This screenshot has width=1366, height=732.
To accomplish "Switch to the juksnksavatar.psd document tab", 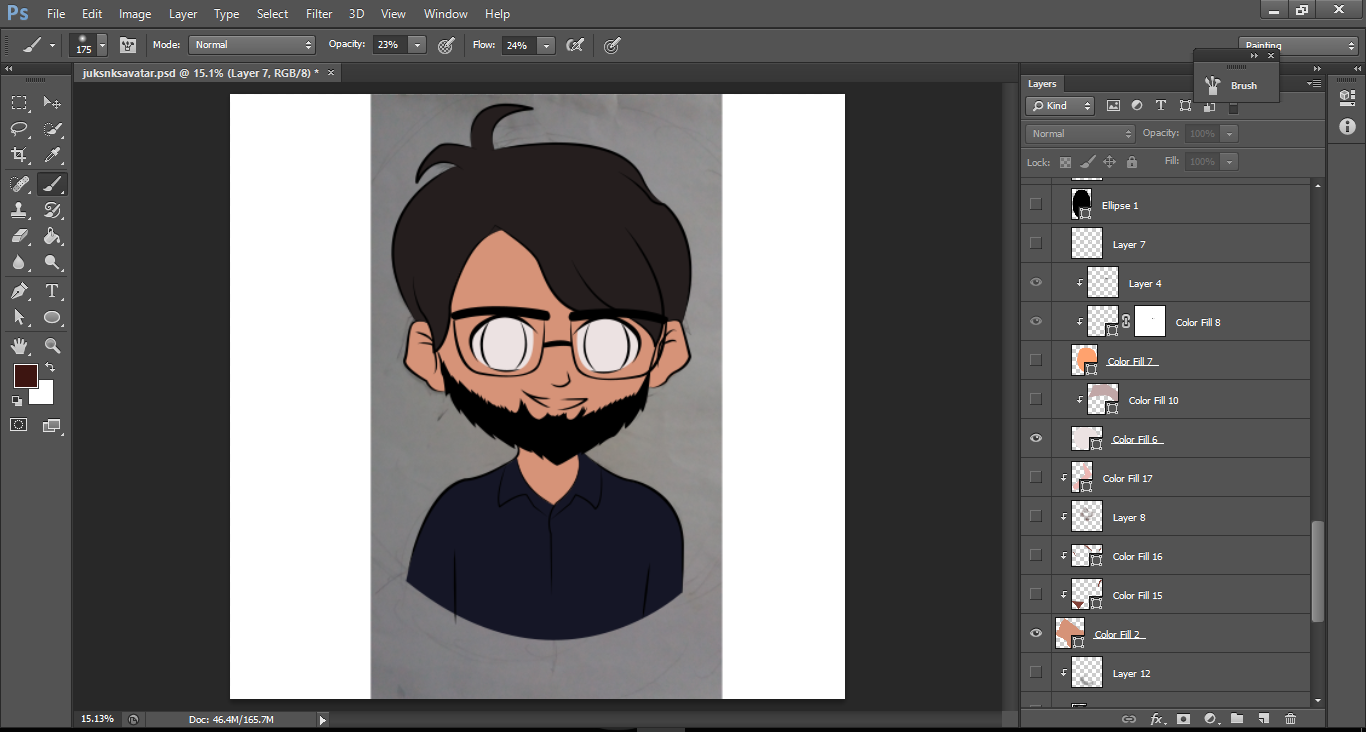I will [x=200, y=73].
